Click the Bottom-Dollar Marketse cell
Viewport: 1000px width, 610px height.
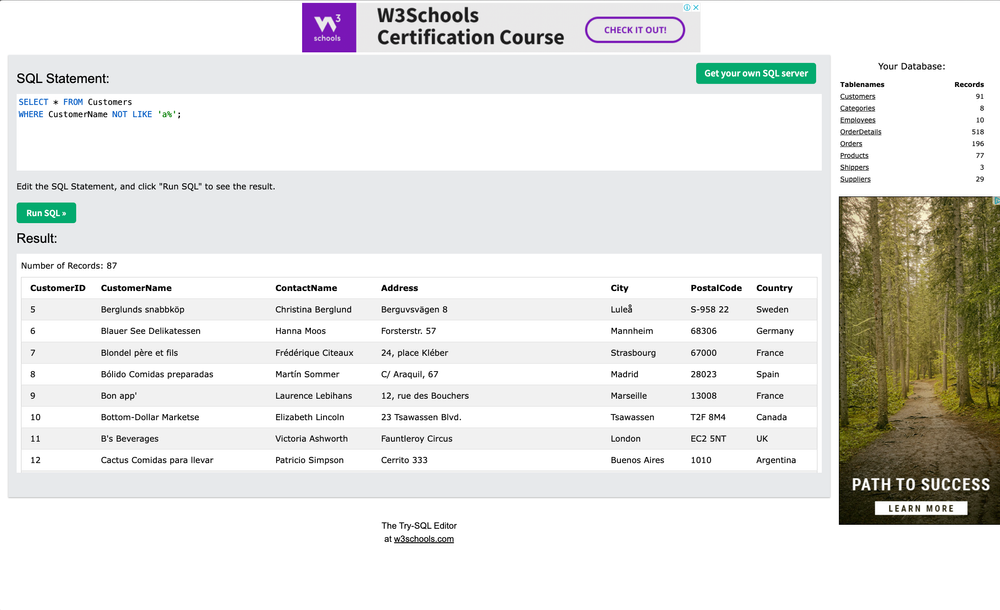click(x=150, y=417)
